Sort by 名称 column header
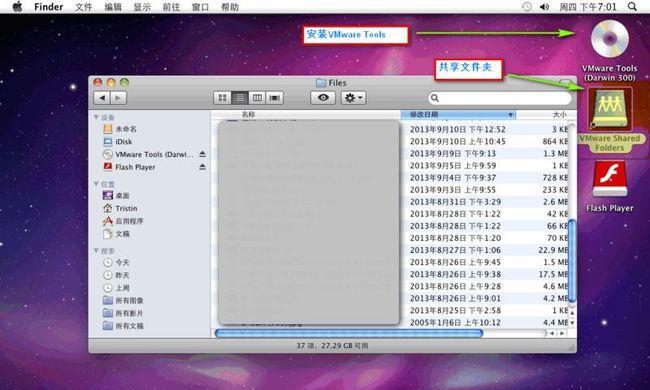 coord(306,115)
